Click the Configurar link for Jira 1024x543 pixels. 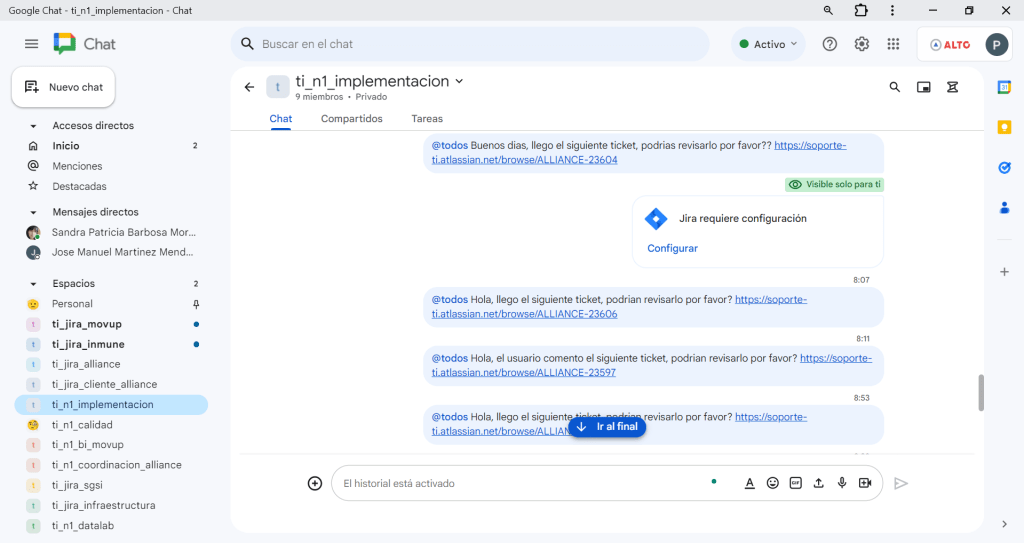click(x=672, y=248)
